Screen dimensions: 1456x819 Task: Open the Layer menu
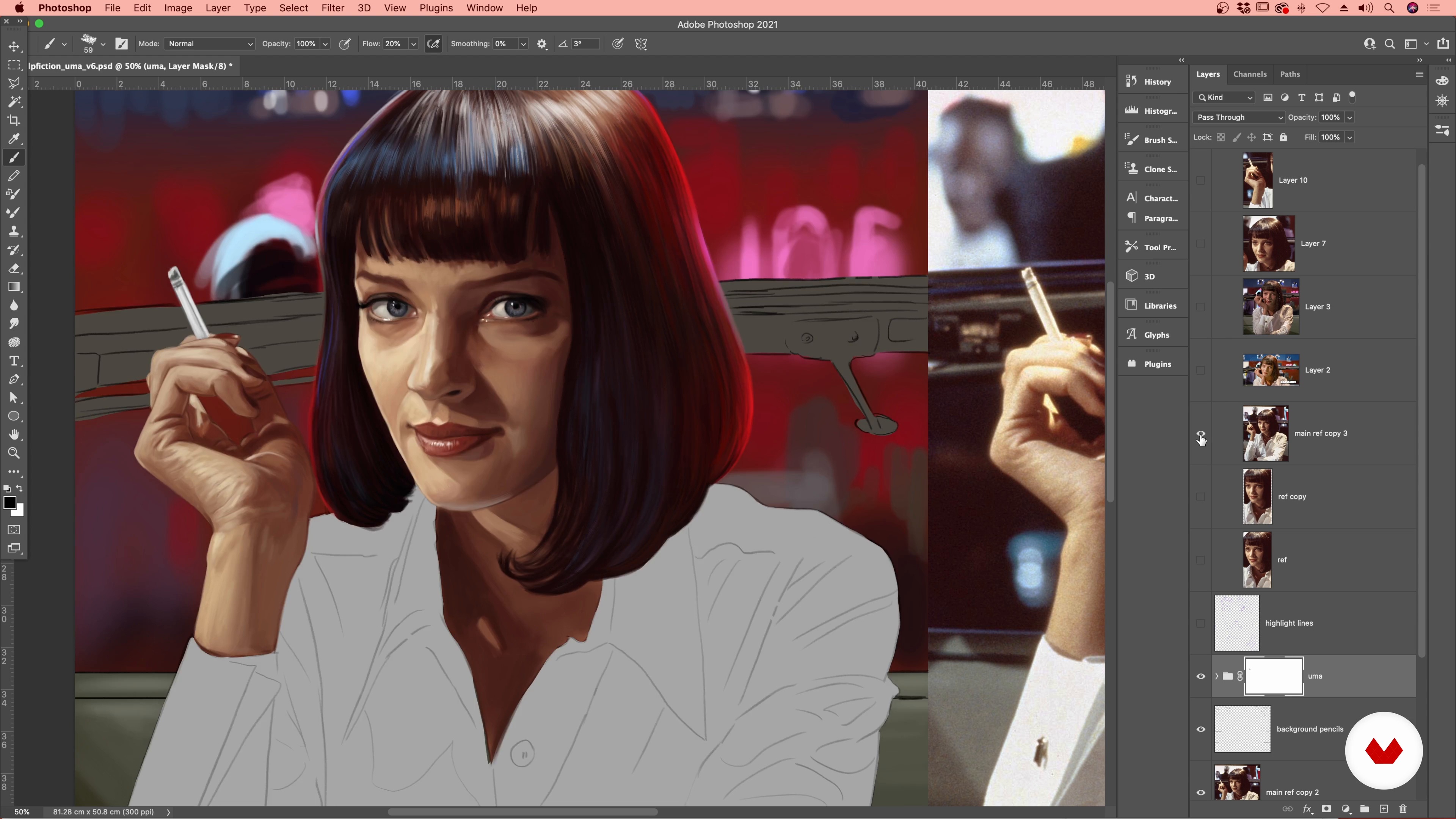click(218, 8)
